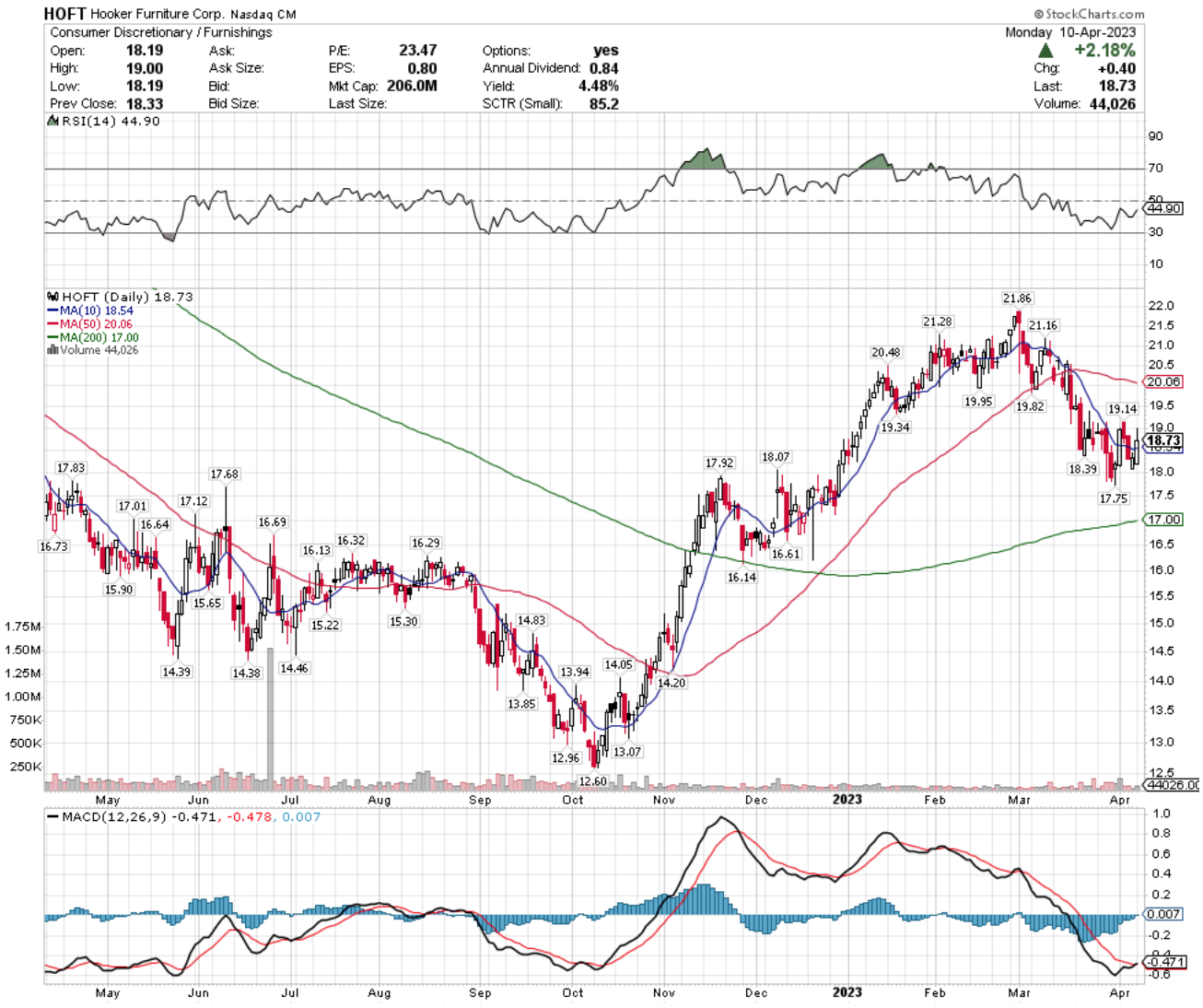Click the 0.007 MACD histogram axis tag
This screenshot has width=1203, height=1008.
coord(1162,914)
